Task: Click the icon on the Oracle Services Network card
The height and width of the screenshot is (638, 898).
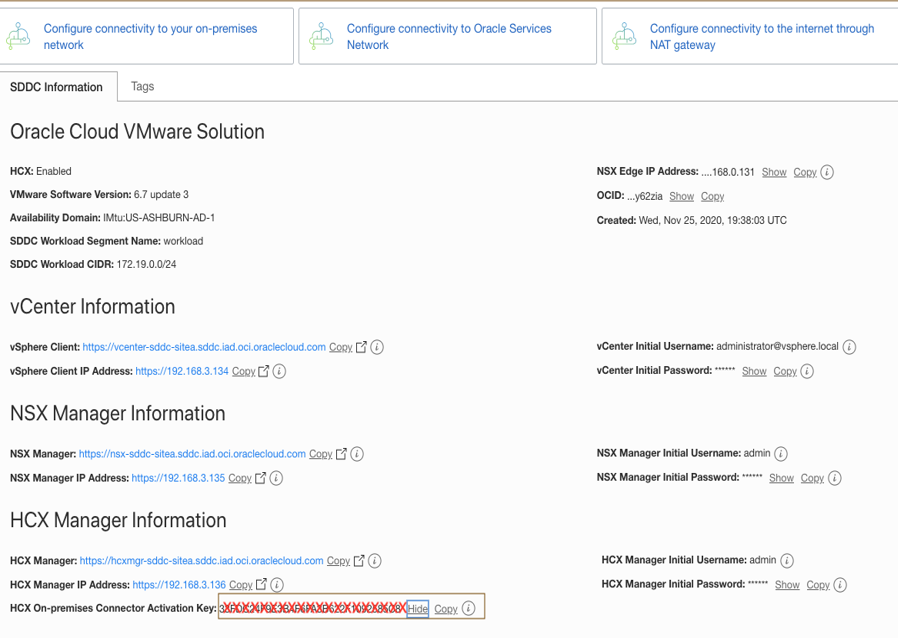Action: click(322, 36)
